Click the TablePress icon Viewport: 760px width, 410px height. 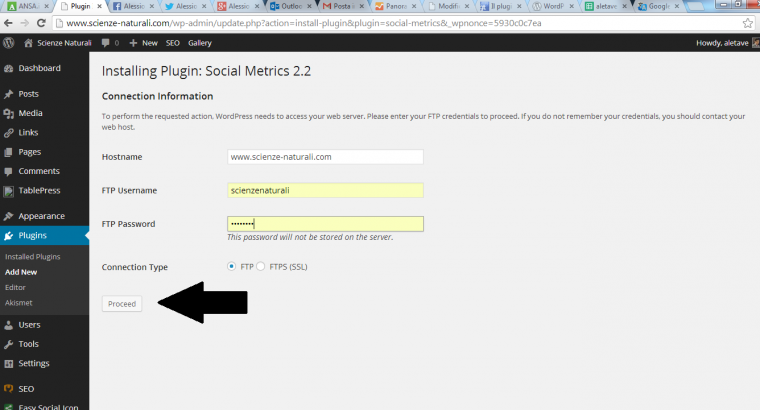(8, 191)
